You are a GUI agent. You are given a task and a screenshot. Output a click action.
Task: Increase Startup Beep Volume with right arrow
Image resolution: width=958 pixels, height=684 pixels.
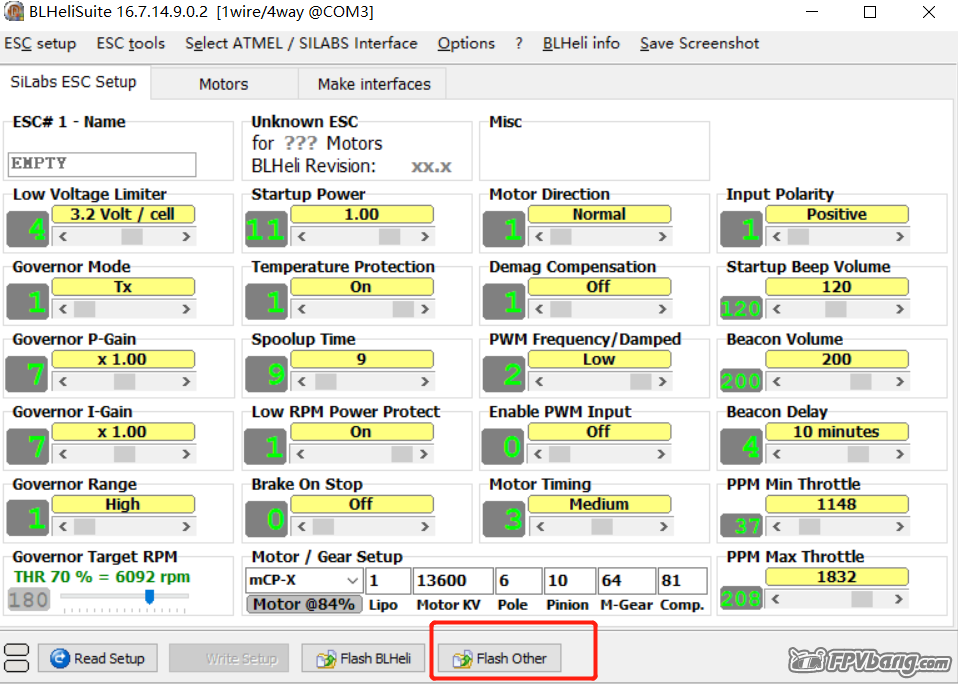coord(900,309)
